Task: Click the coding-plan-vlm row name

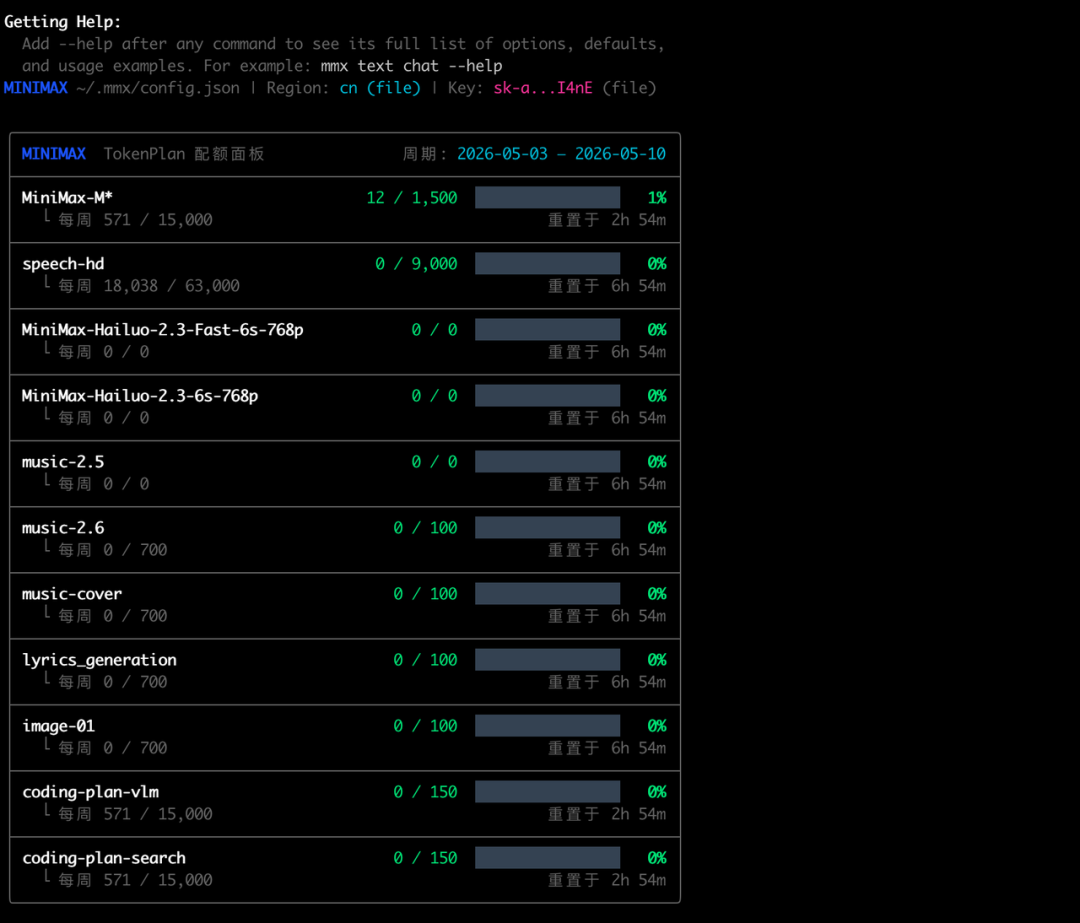Action: (90, 793)
